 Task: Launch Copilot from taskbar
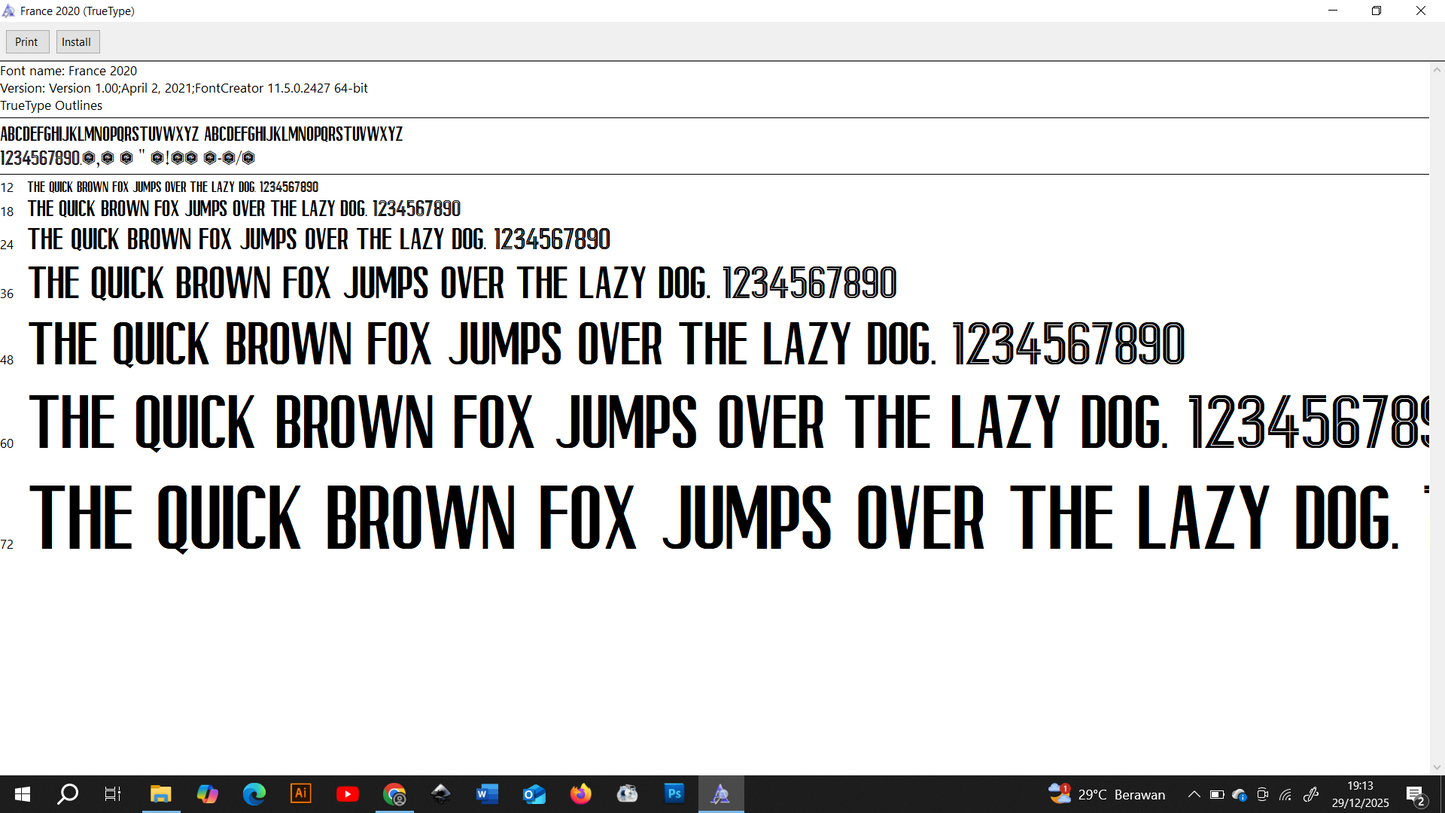[207, 794]
